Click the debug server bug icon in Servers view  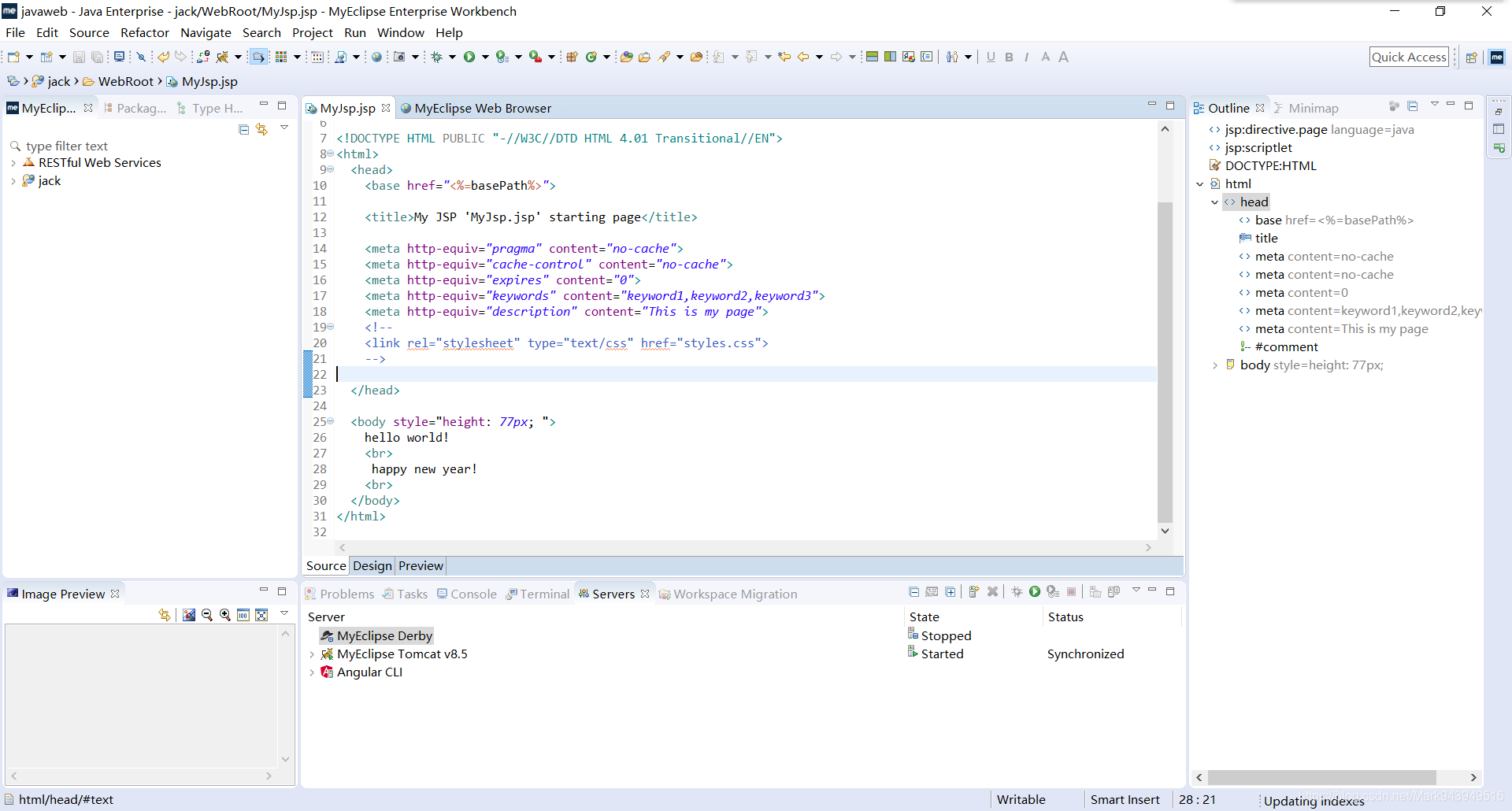coord(1017,591)
